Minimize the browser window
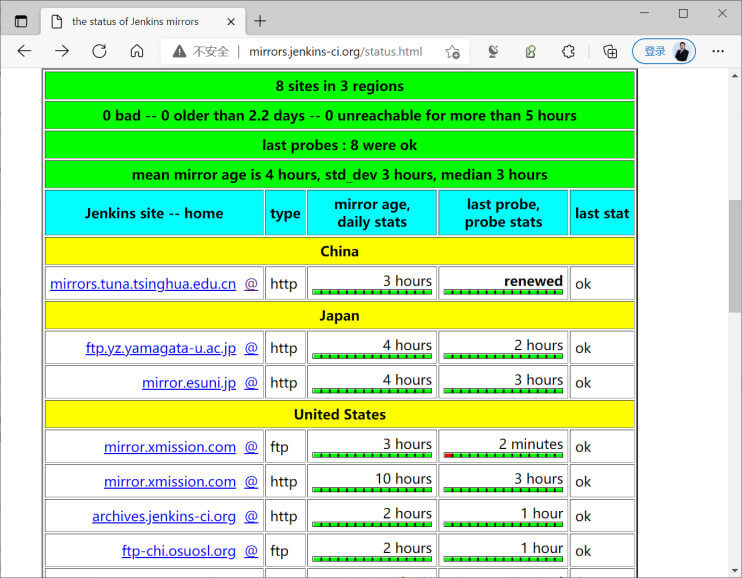Image resolution: width=742 pixels, height=578 pixels. coord(645,13)
